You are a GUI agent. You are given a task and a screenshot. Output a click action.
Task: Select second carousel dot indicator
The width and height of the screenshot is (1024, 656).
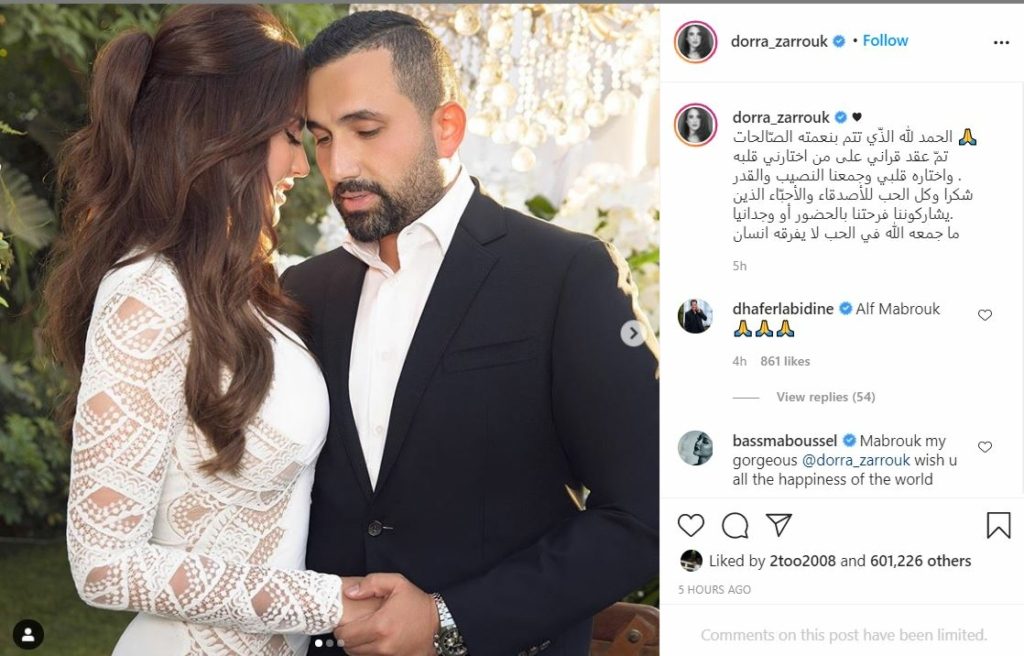click(329, 643)
